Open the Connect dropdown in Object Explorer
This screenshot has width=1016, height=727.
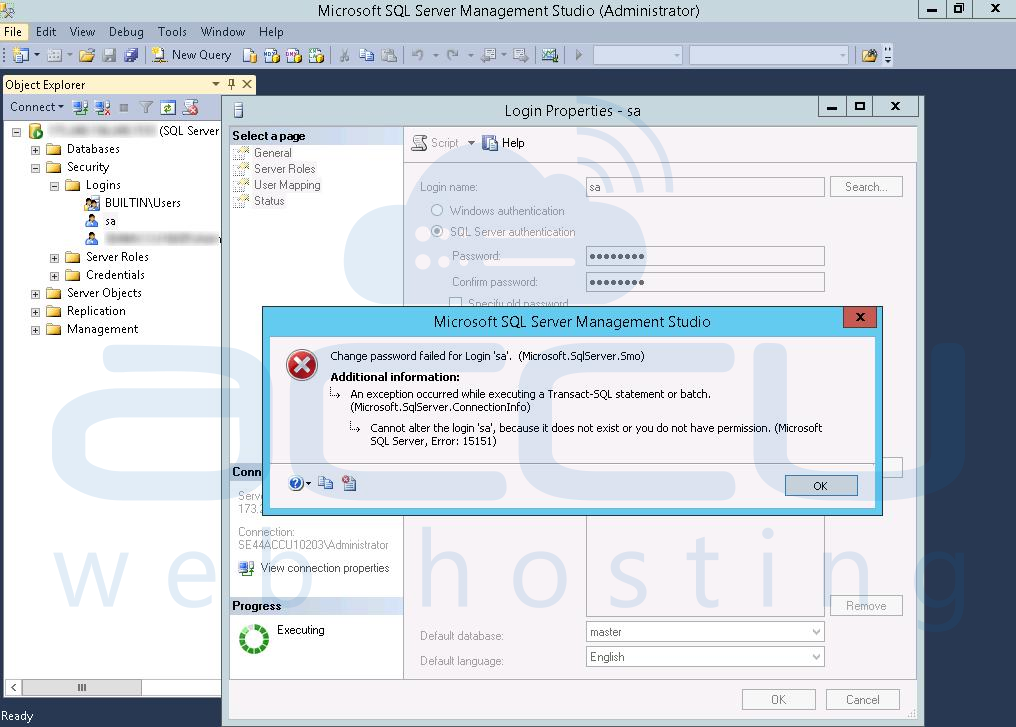click(36, 107)
